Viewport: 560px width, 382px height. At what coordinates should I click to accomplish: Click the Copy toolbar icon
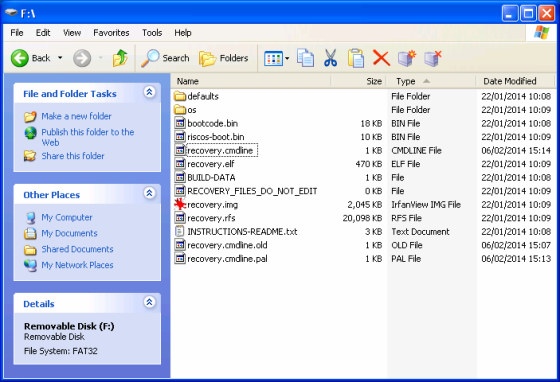(305, 58)
